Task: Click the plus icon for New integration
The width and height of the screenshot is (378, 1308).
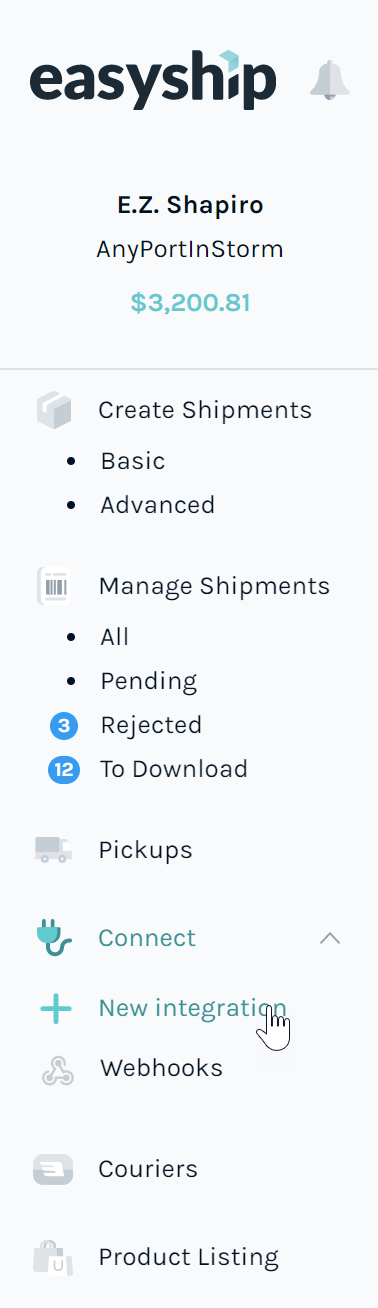Action: coord(56,1008)
